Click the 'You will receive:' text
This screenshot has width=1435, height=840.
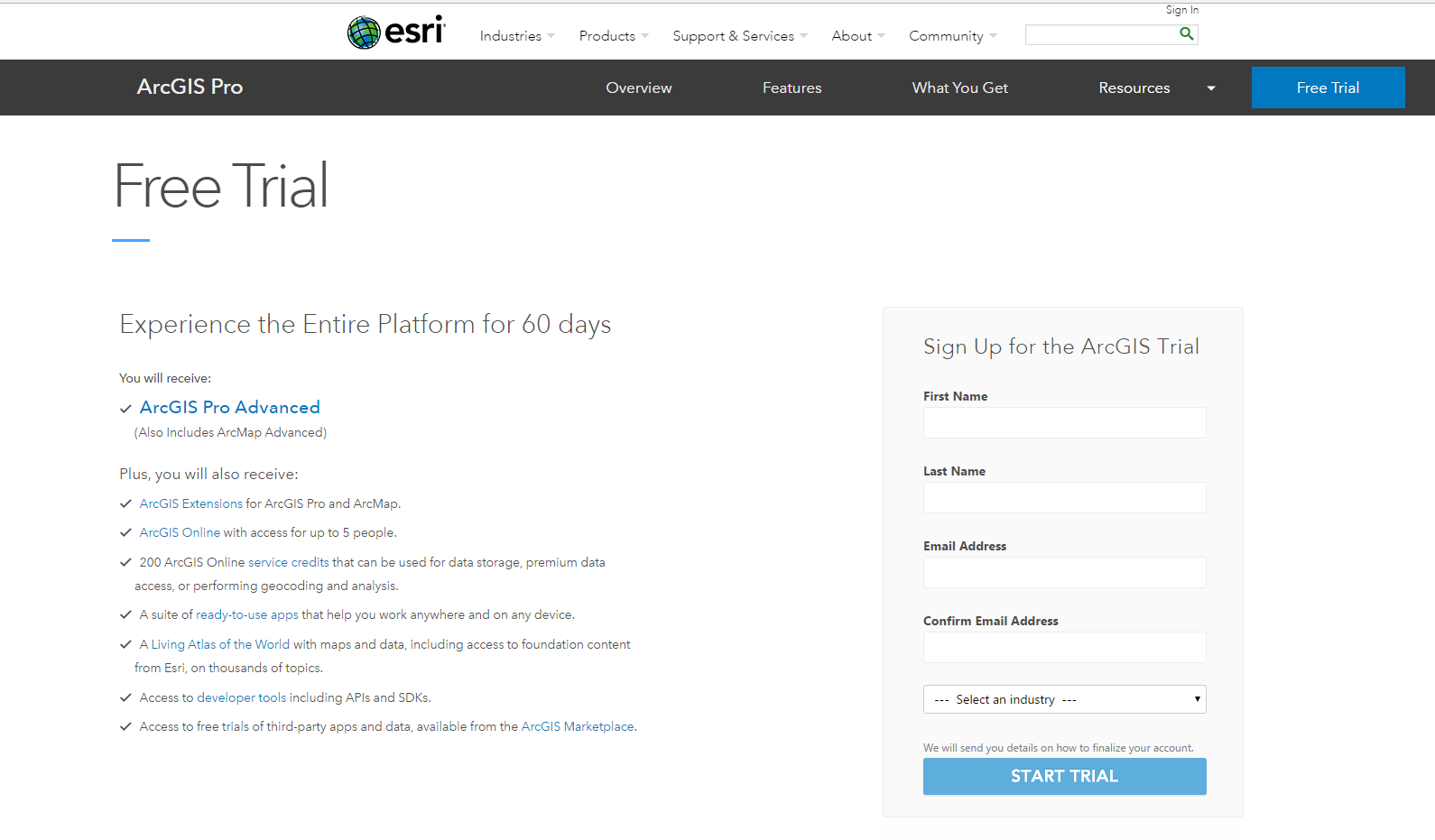[165, 378]
